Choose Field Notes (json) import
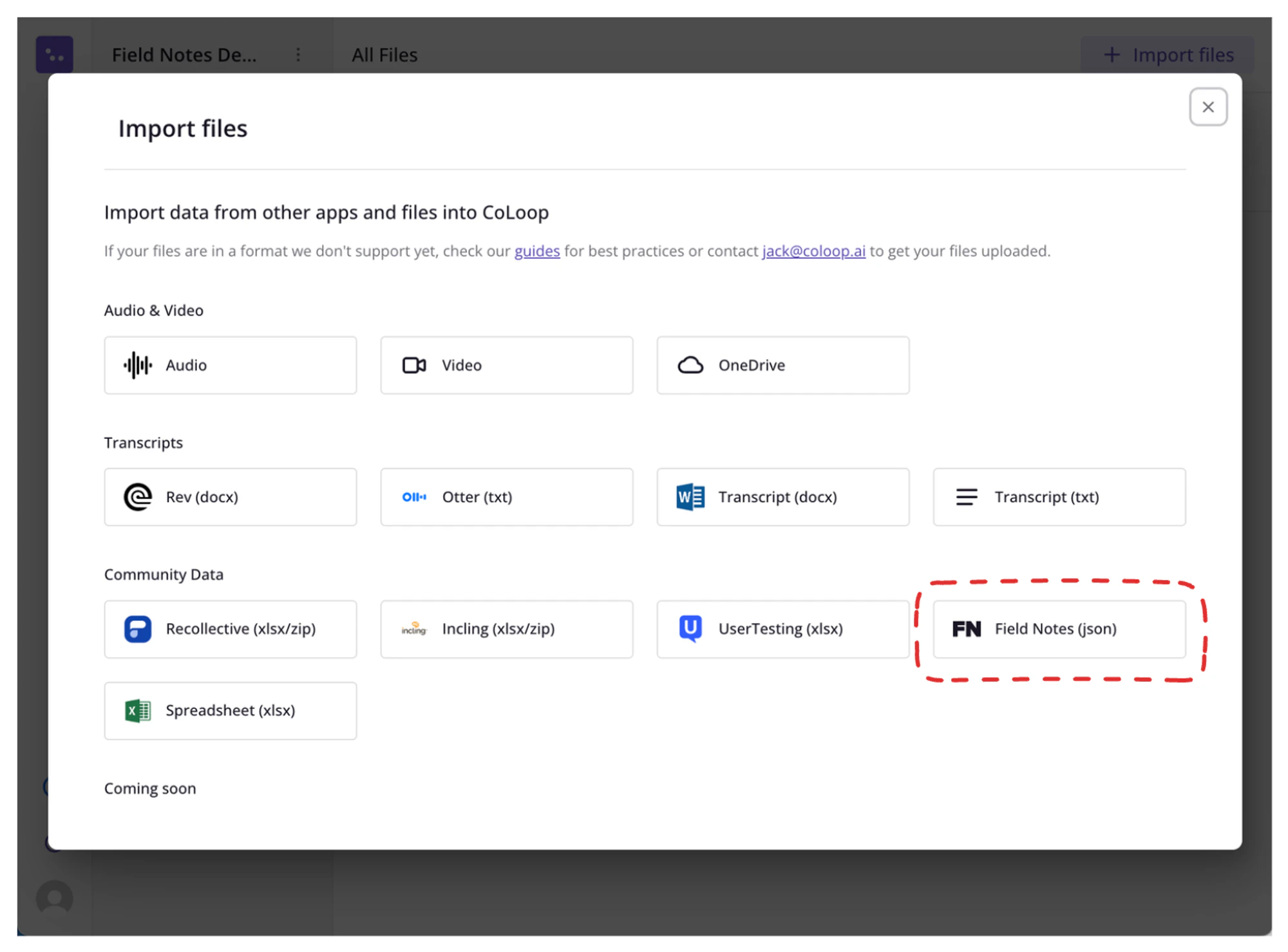Viewport: 1288px width, 952px height. (x=1059, y=629)
